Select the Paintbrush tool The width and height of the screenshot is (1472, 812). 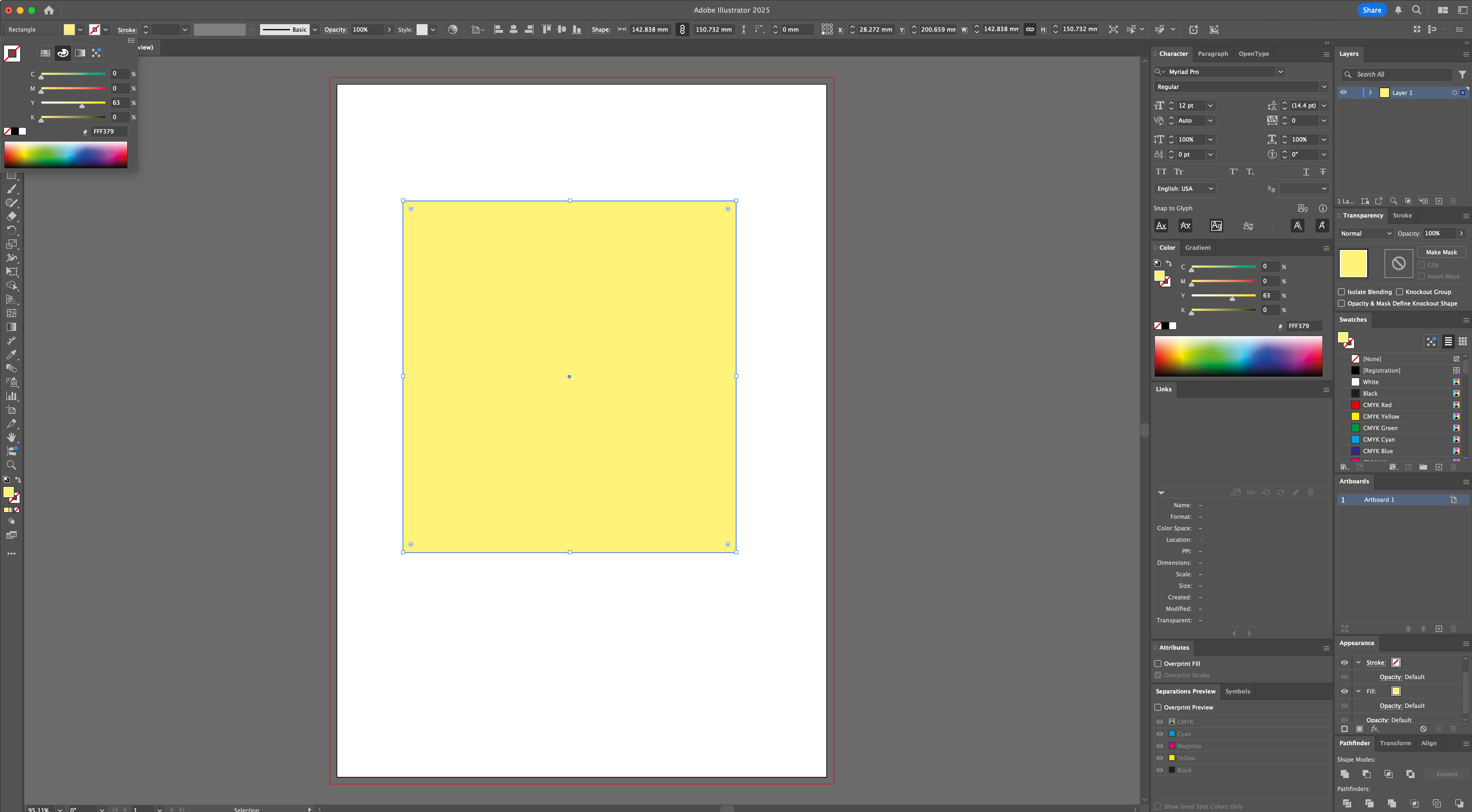[x=12, y=189]
